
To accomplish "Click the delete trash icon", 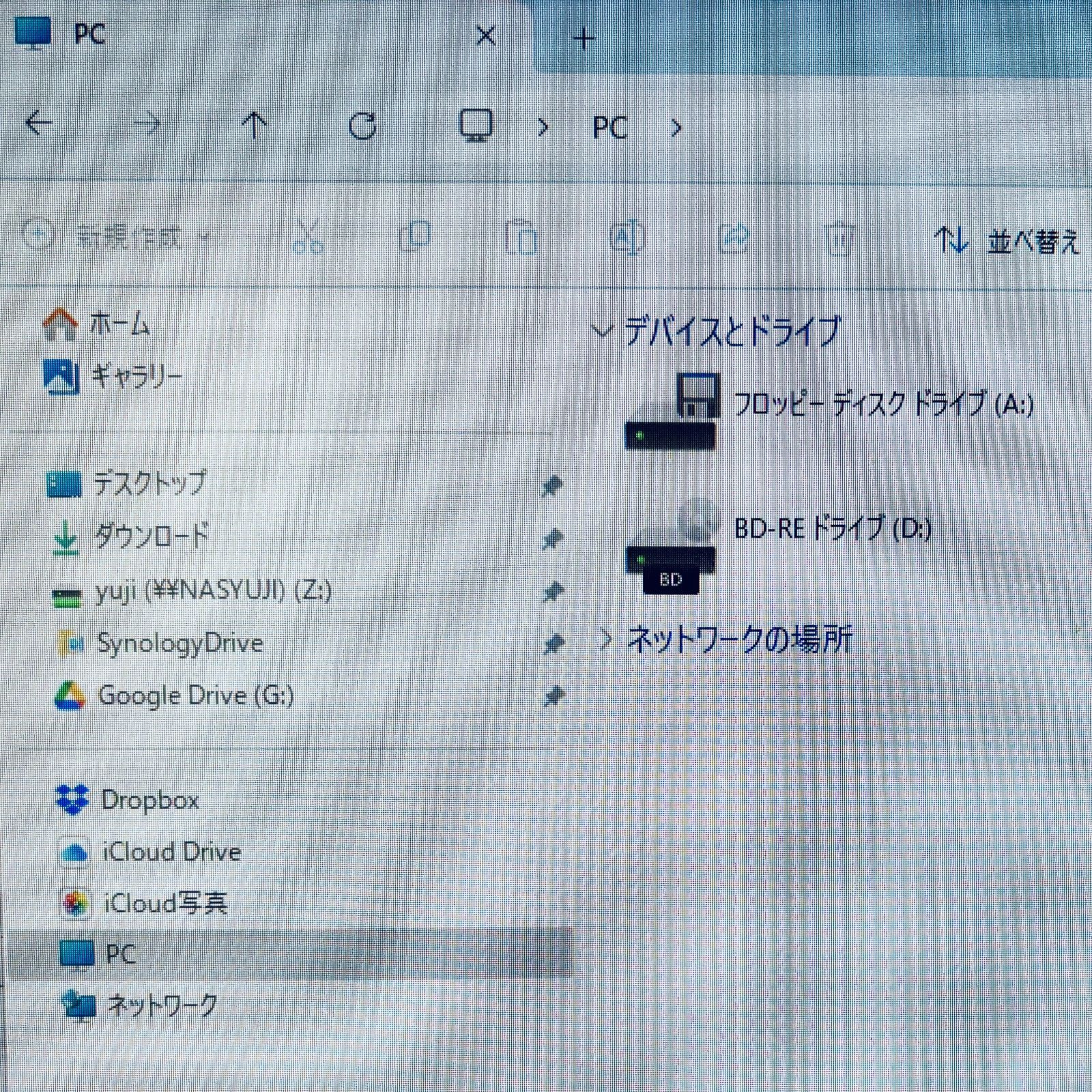I will [840, 238].
